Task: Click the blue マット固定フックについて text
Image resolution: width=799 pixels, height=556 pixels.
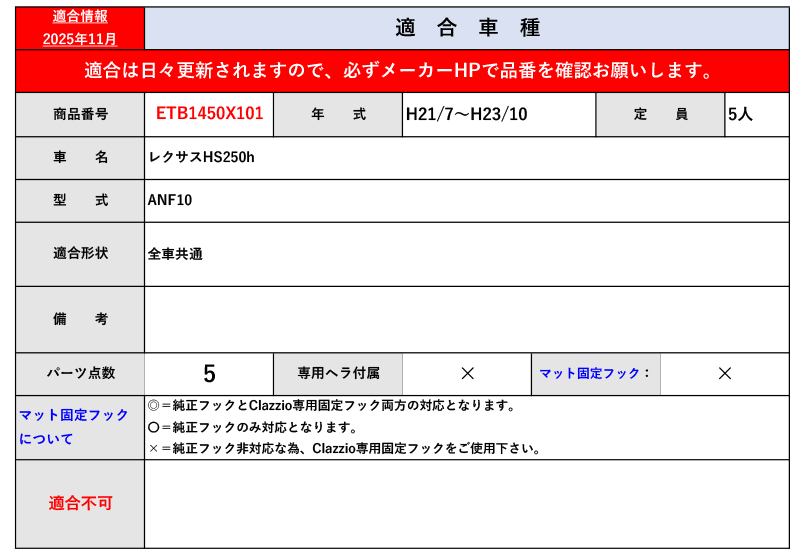Action: 74,426
